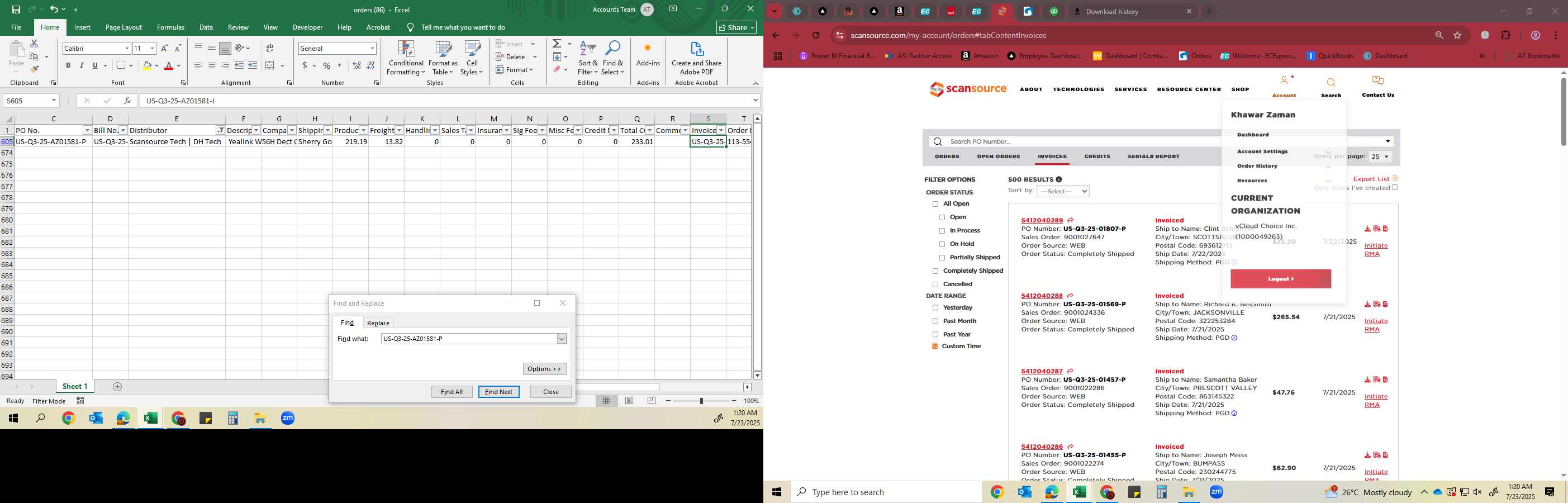This screenshot has height=503, width=1568.
Task: Click Contact Us icon on ScanSource
Action: (x=1377, y=81)
